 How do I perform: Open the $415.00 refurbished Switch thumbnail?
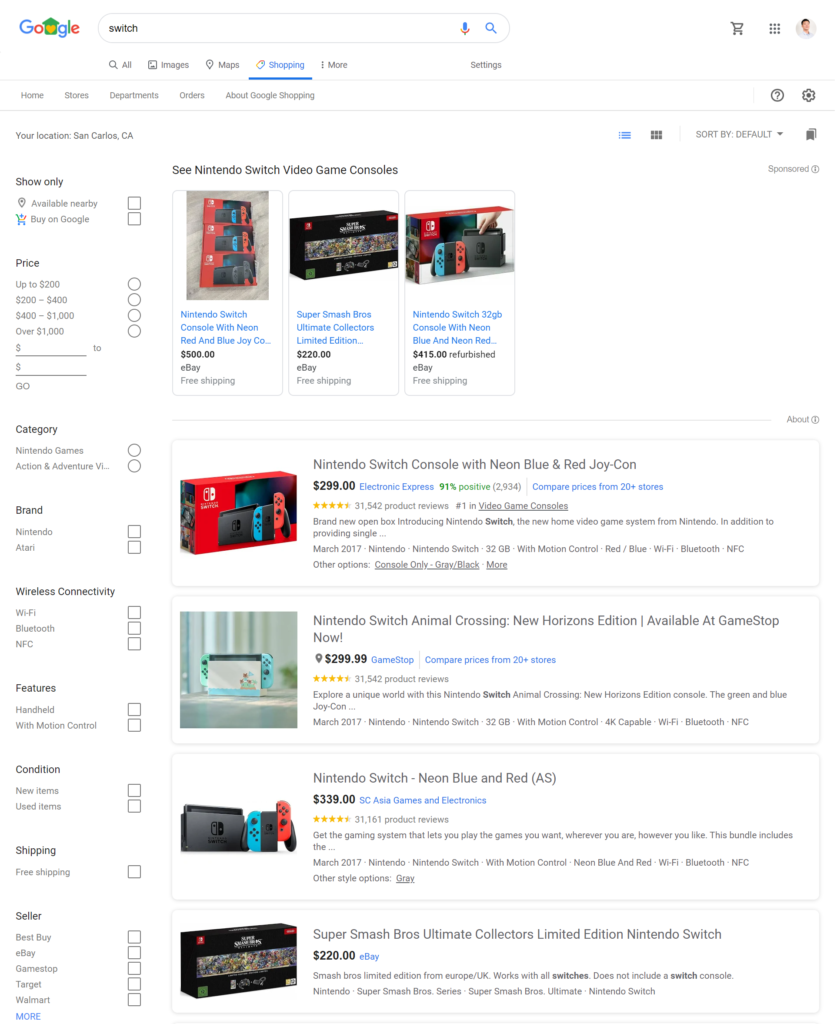(x=460, y=245)
